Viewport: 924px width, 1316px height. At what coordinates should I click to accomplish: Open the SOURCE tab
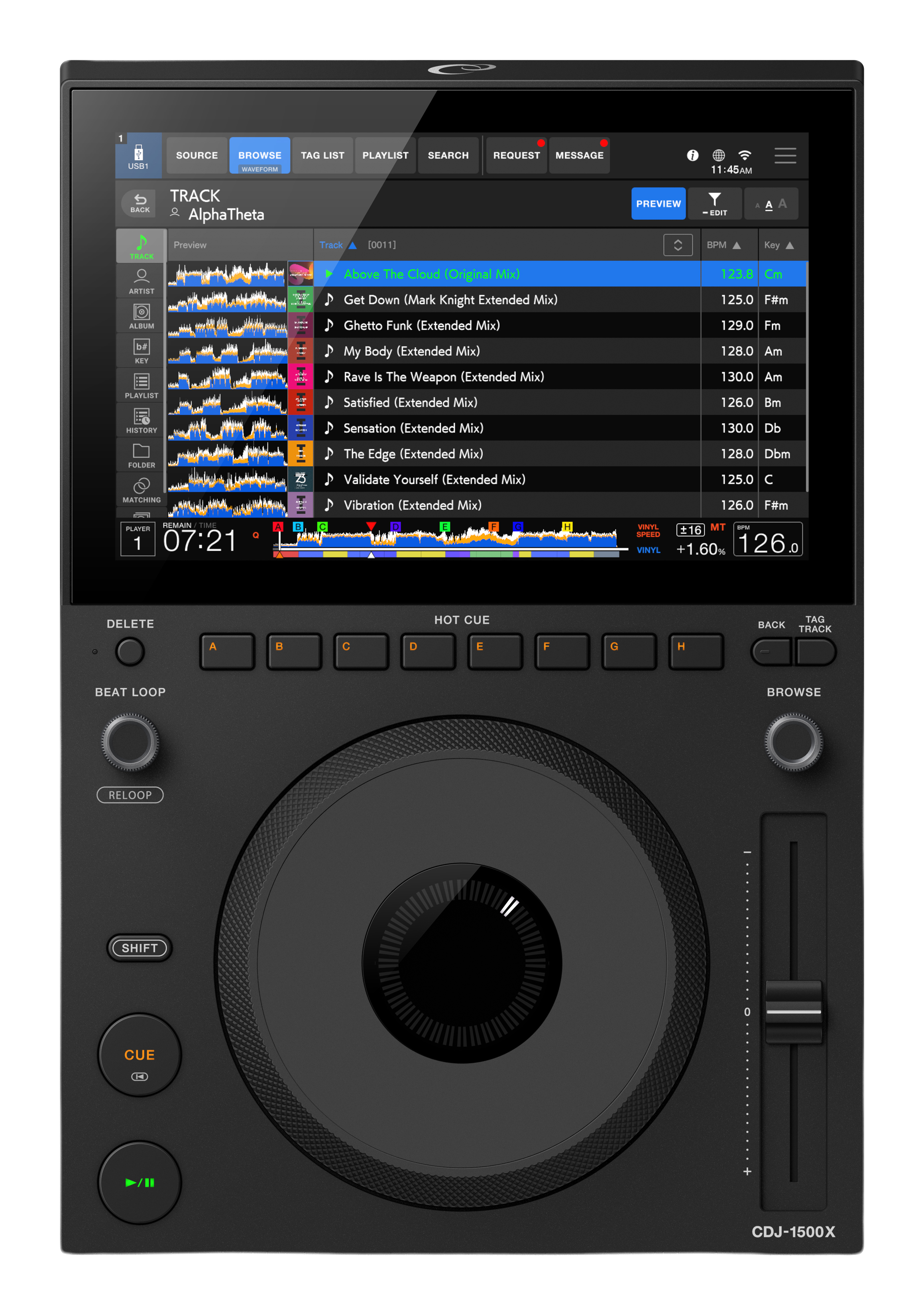coord(197,156)
